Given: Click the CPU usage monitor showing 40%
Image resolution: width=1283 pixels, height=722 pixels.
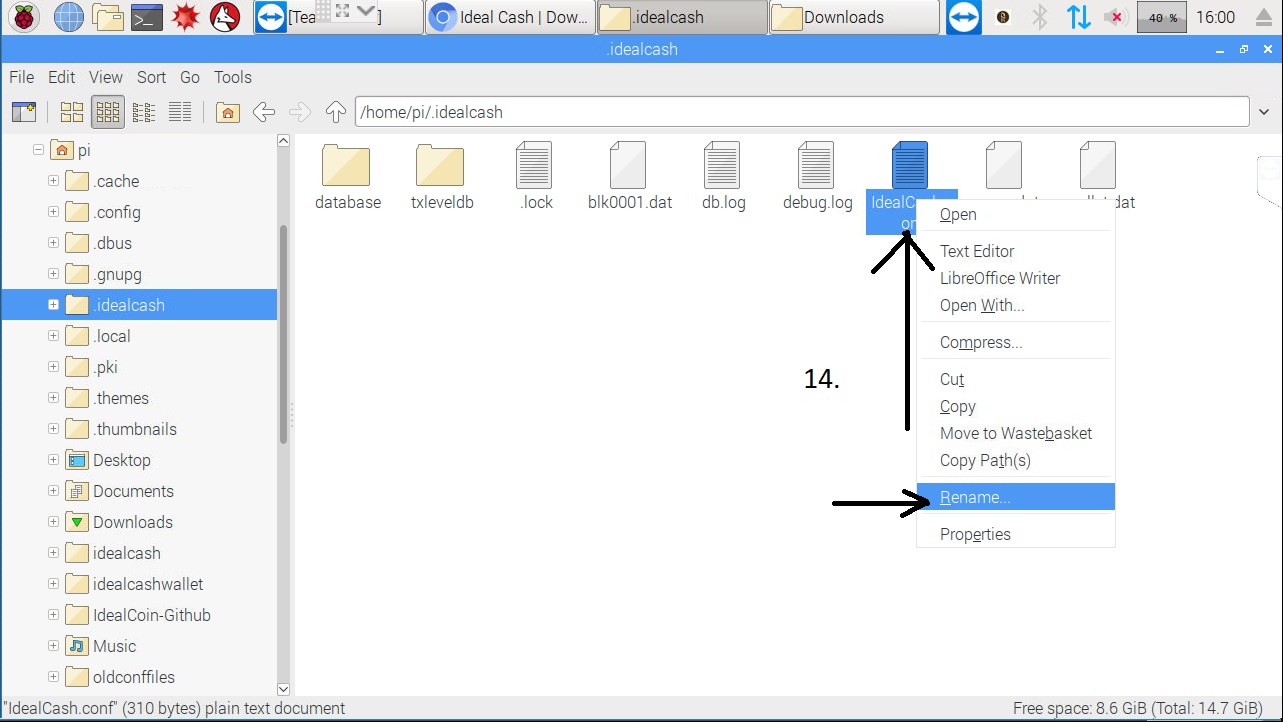Looking at the screenshot, I should [x=1161, y=17].
